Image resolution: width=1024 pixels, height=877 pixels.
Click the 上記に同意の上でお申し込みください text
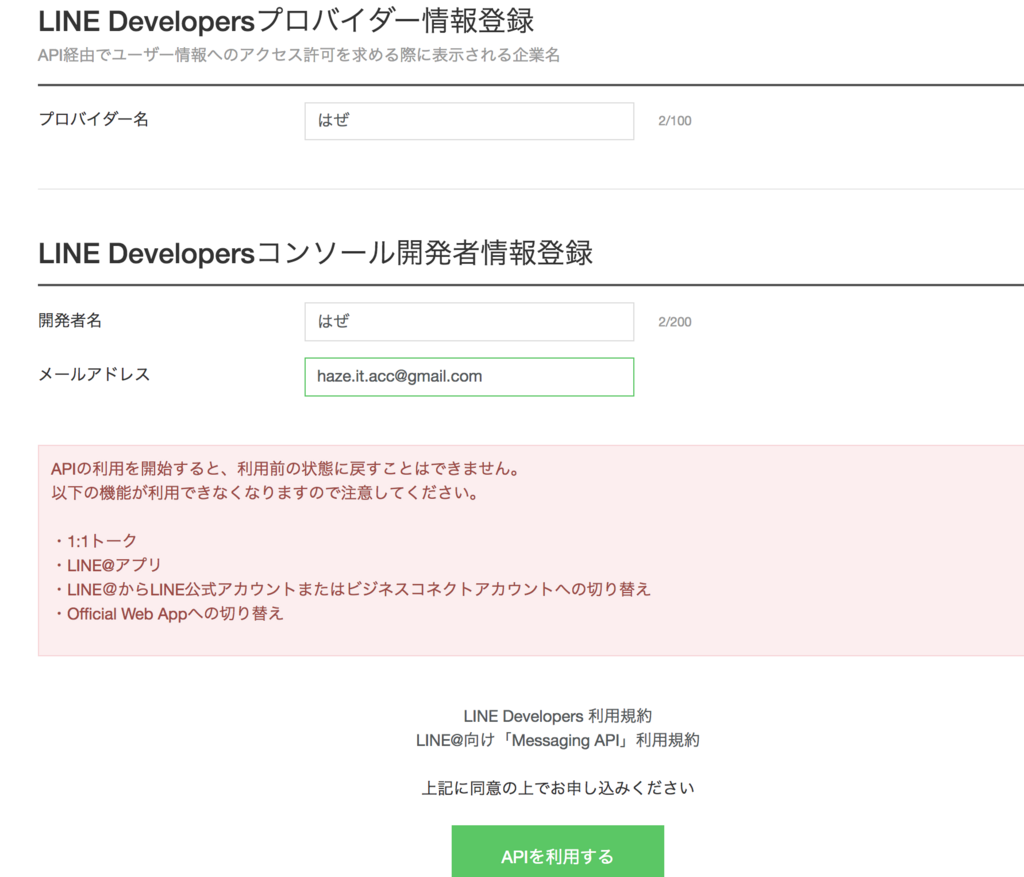coord(558,788)
